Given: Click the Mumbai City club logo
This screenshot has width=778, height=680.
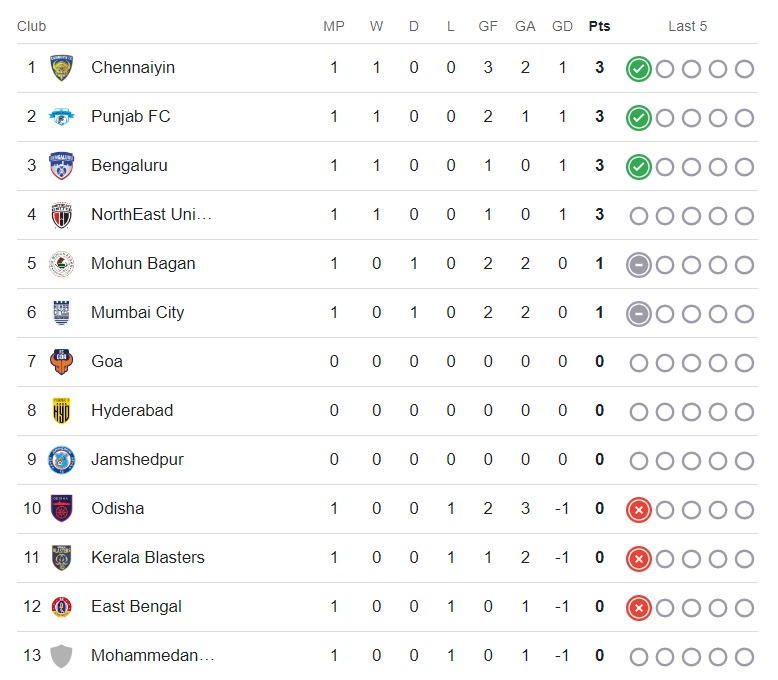Looking at the screenshot, I should click(x=62, y=313).
